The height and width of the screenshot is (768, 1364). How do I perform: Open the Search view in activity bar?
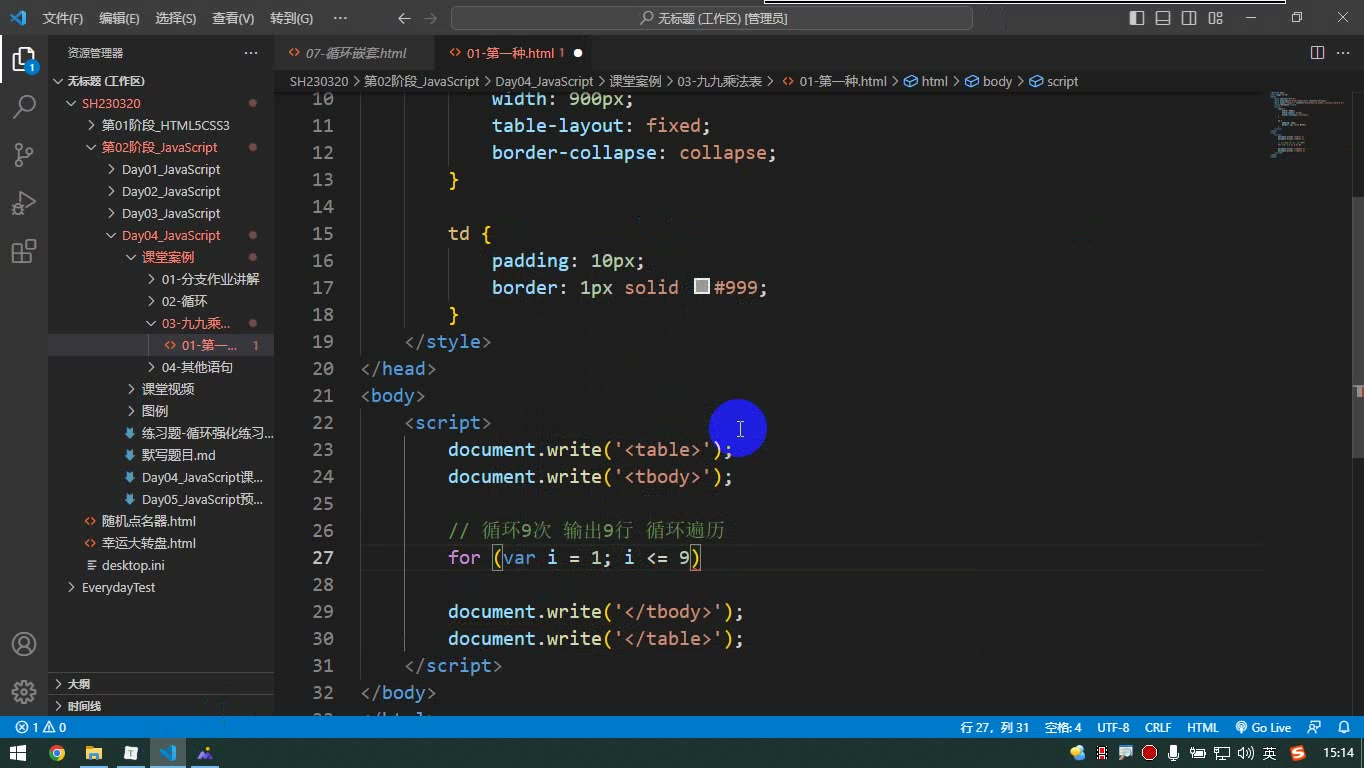(x=24, y=106)
